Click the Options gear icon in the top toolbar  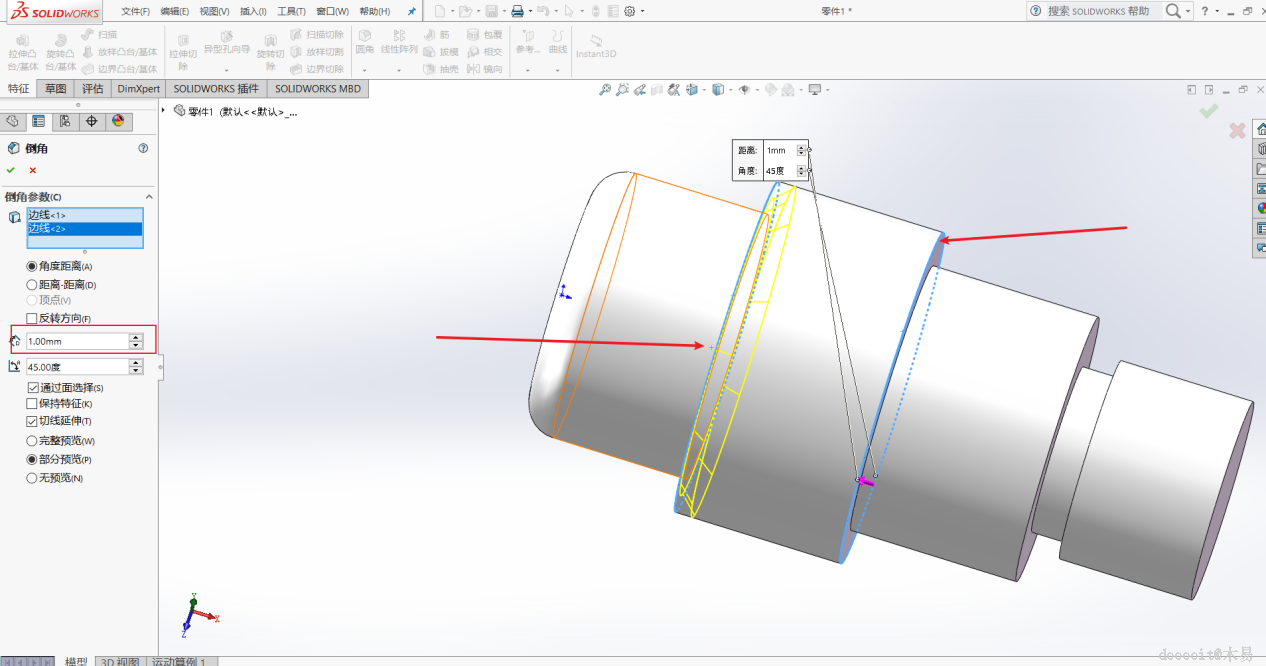click(x=630, y=11)
